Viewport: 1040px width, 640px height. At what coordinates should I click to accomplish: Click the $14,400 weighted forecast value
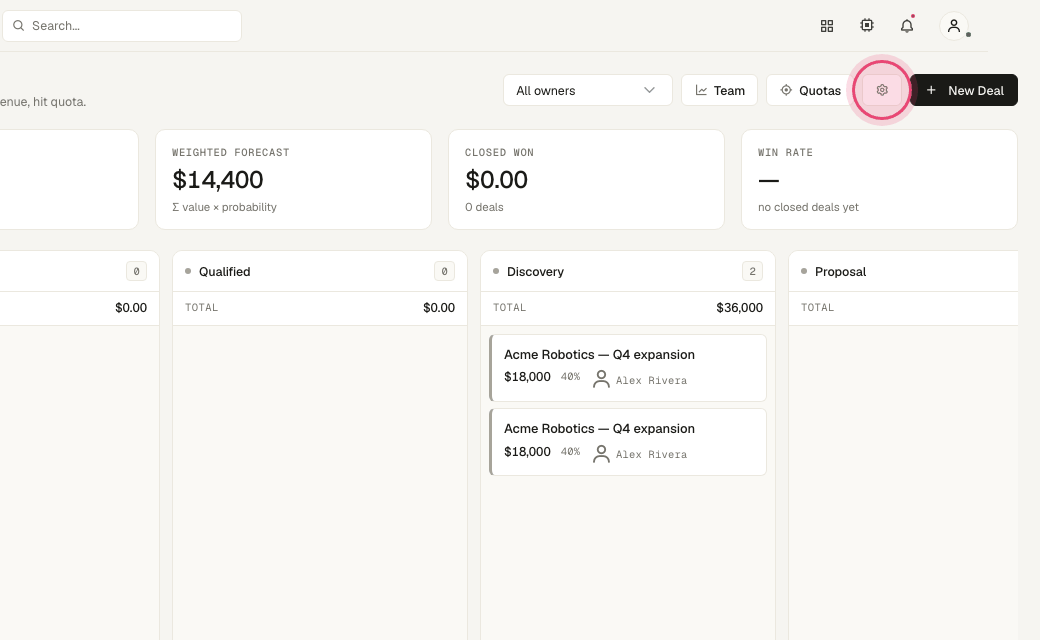[218, 180]
